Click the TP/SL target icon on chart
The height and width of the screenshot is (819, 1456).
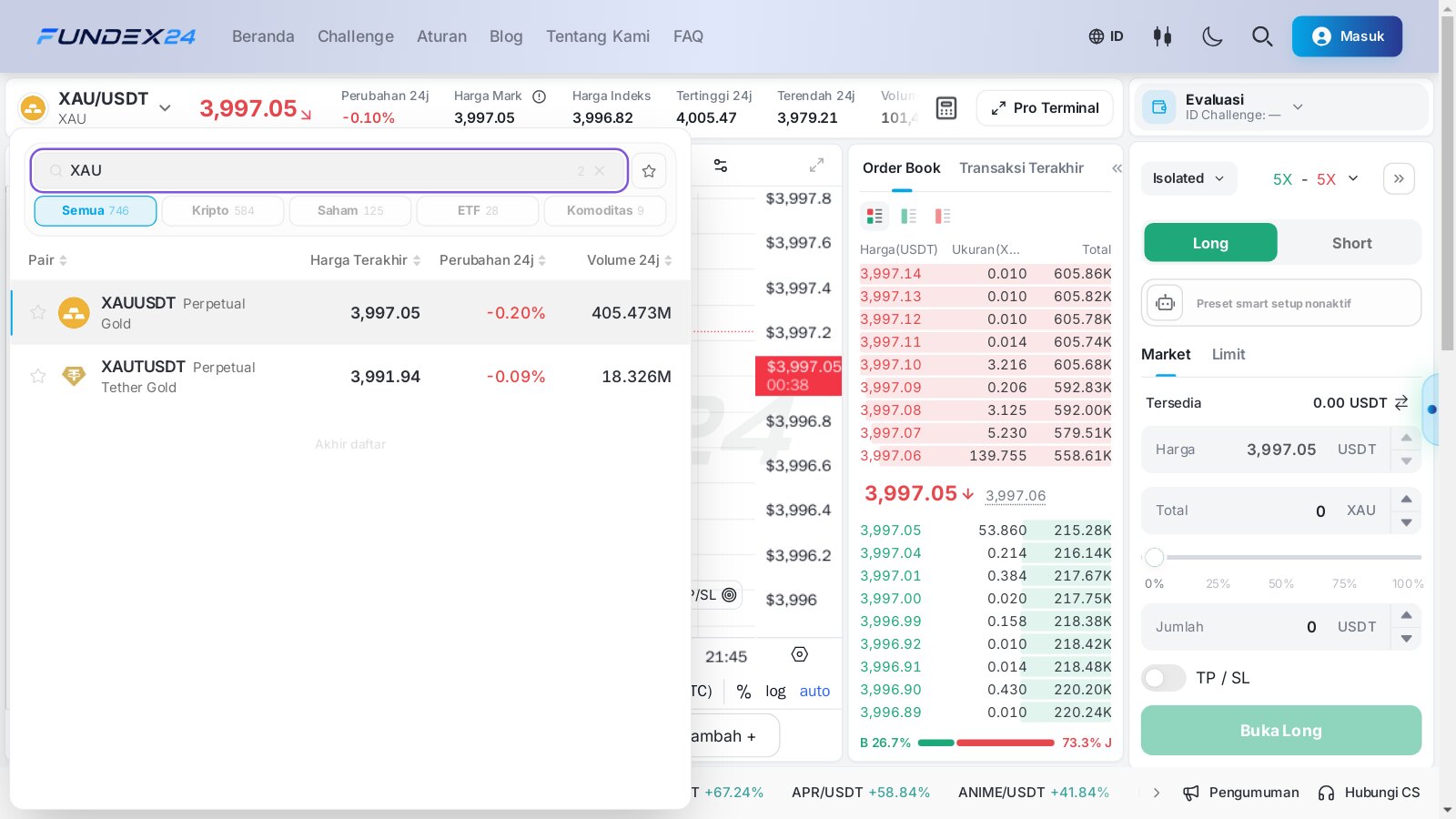tap(729, 594)
